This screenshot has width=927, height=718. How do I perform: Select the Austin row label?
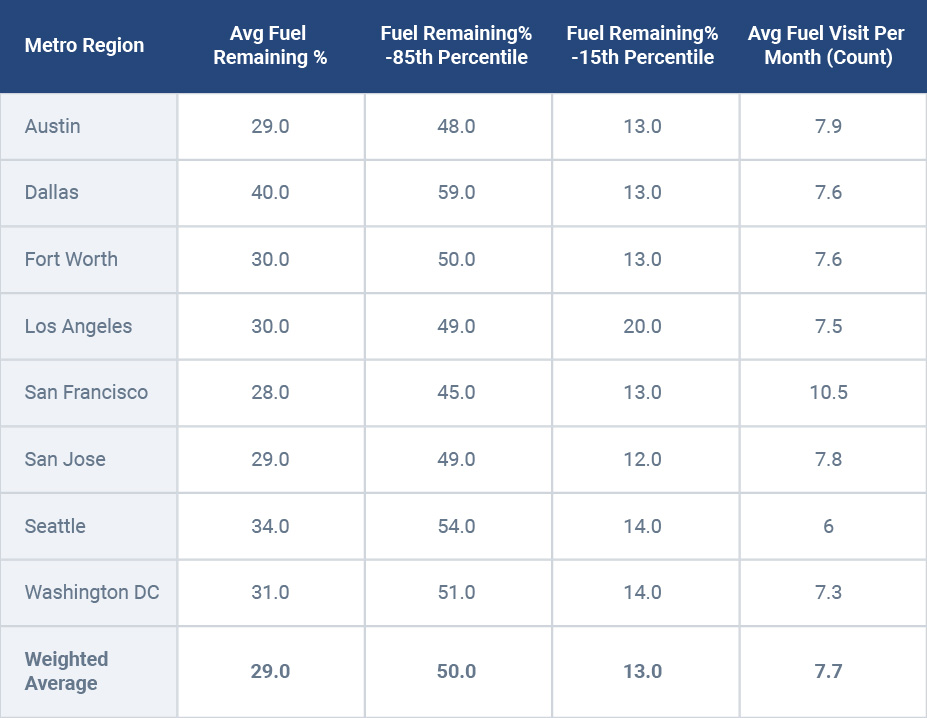coord(53,126)
